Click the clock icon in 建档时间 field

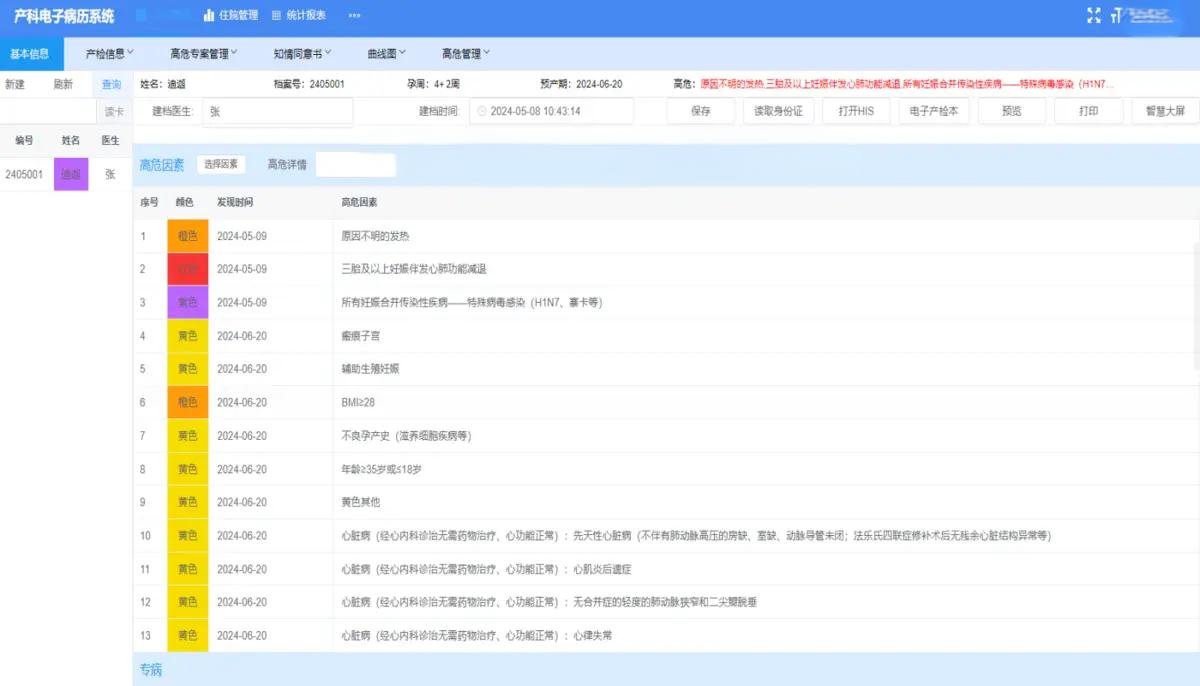click(x=482, y=111)
